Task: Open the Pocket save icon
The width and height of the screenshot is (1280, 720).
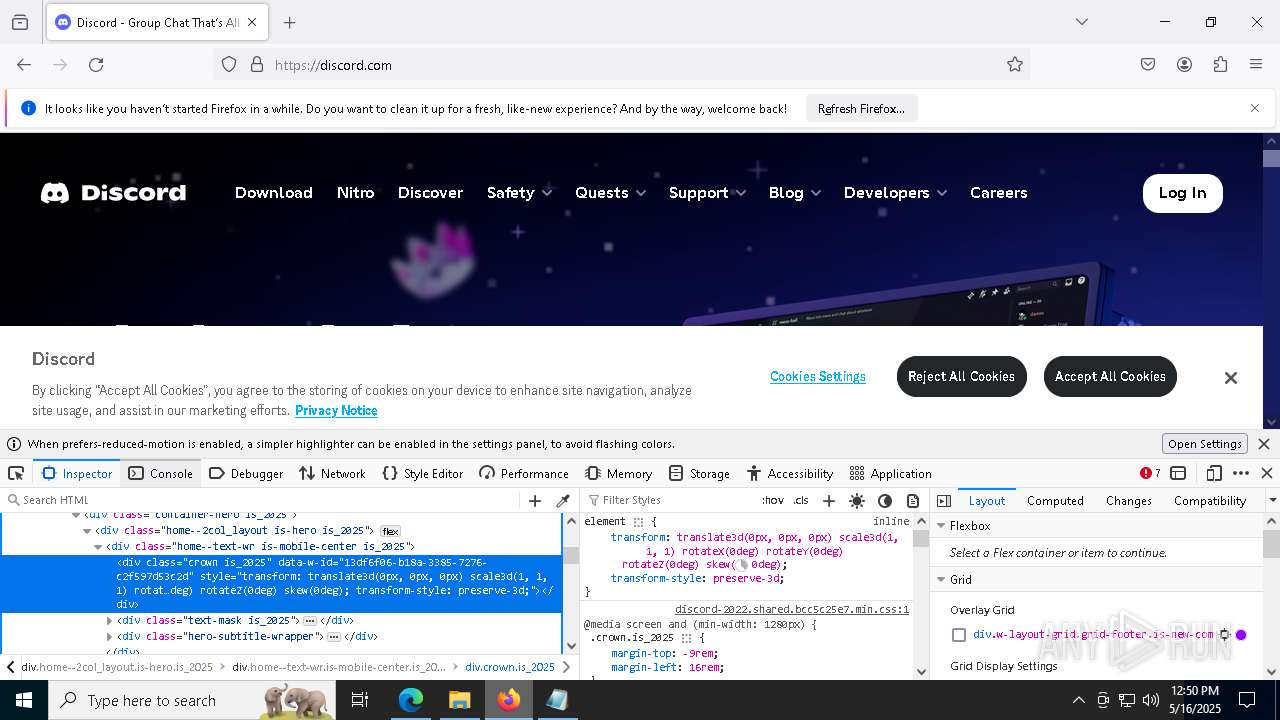Action: pyautogui.click(x=1148, y=65)
